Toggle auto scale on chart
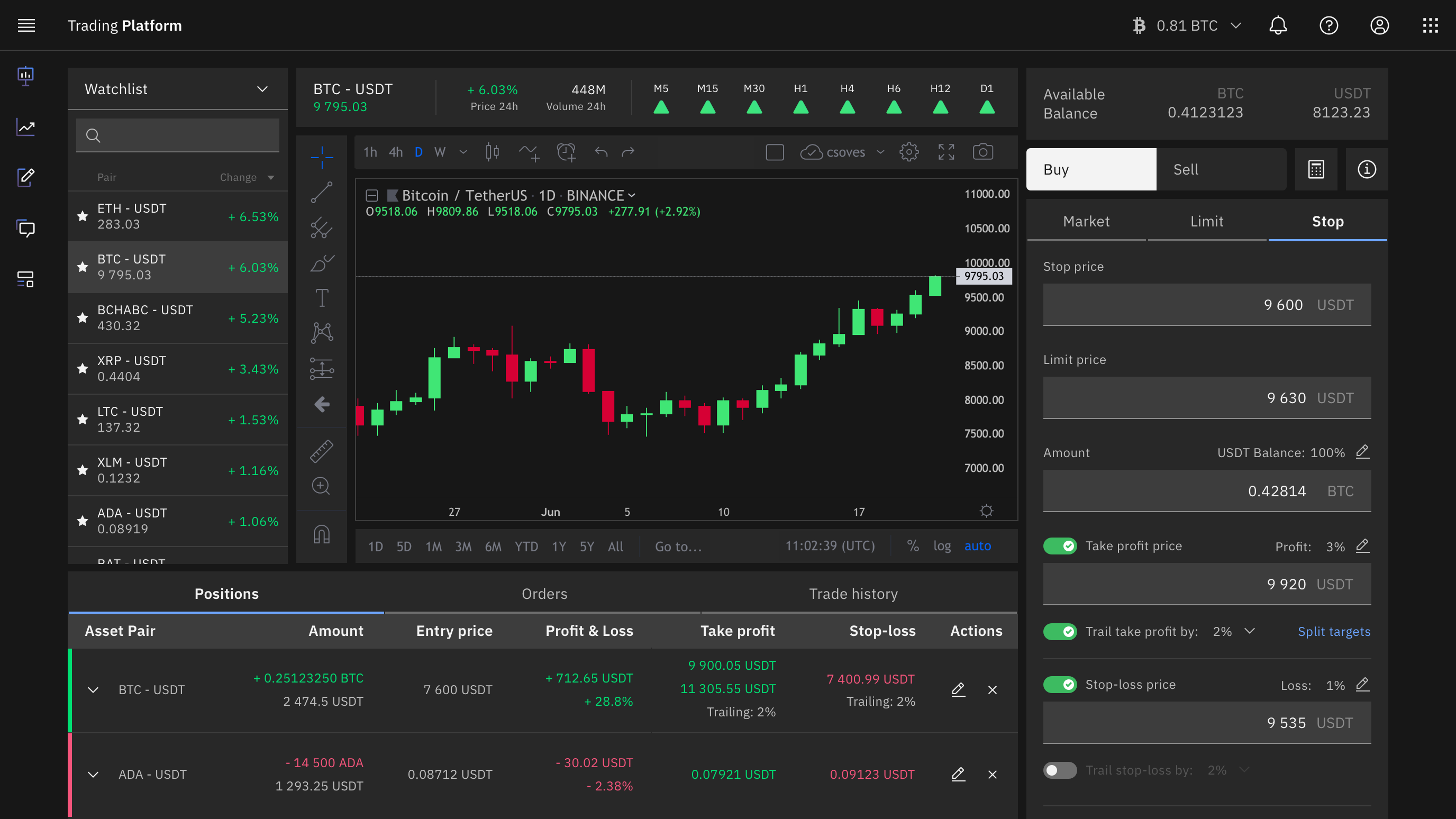Image resolution: width=1456 pixels, height=819 pixels. click(978, 546)
